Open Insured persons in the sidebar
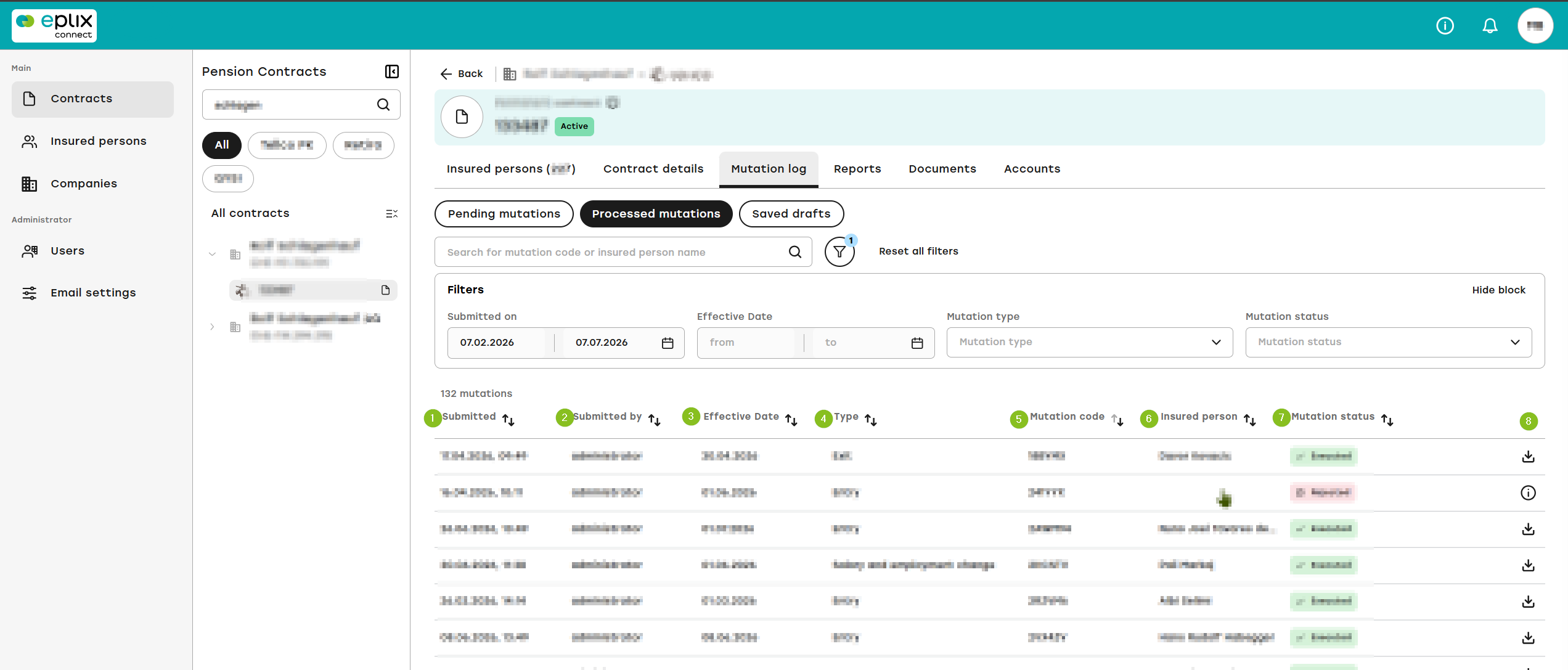Viewport: 1568px width, 670px height. (x=92, y=141)
